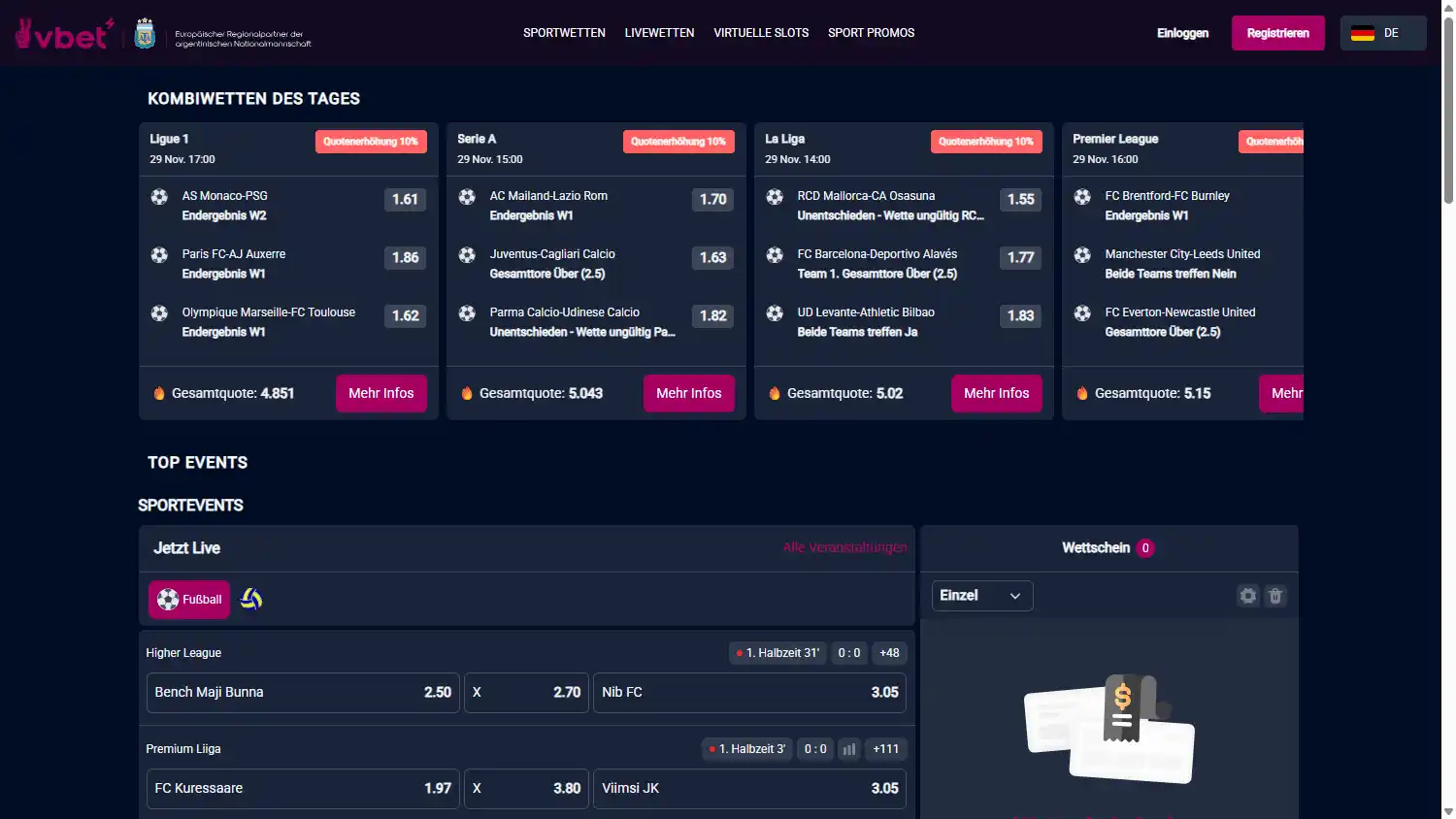Screen dimensions: 1456x819
Task: Click soccer ball icon for Olympique Marseille-FC Toulouse
Action: pos(159,313)
